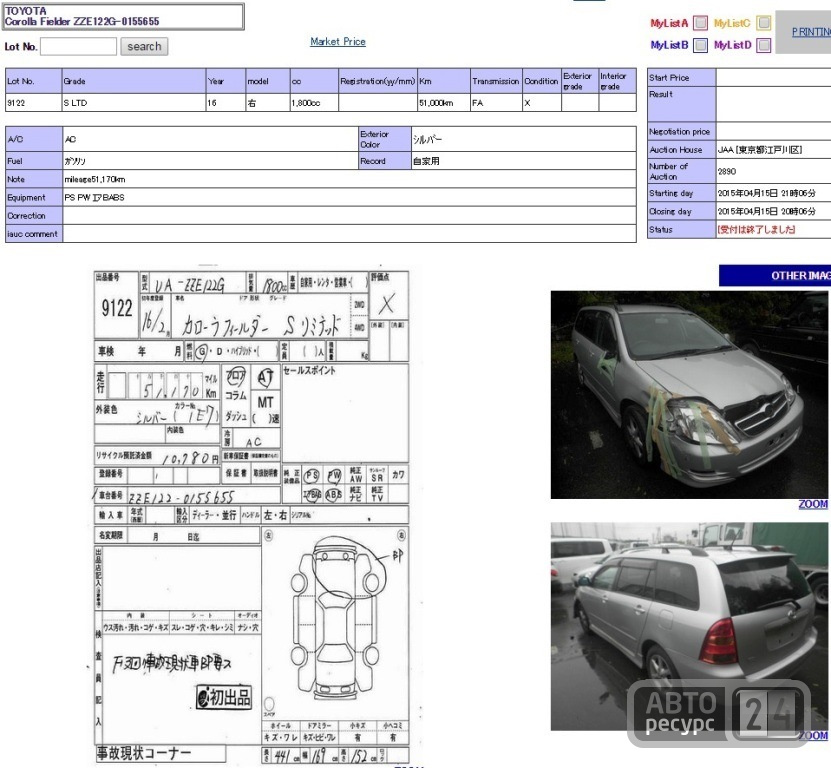831x768 pixels.
Task: Select equipment text PS PW エアB ABS
Action: click(94, 197)
